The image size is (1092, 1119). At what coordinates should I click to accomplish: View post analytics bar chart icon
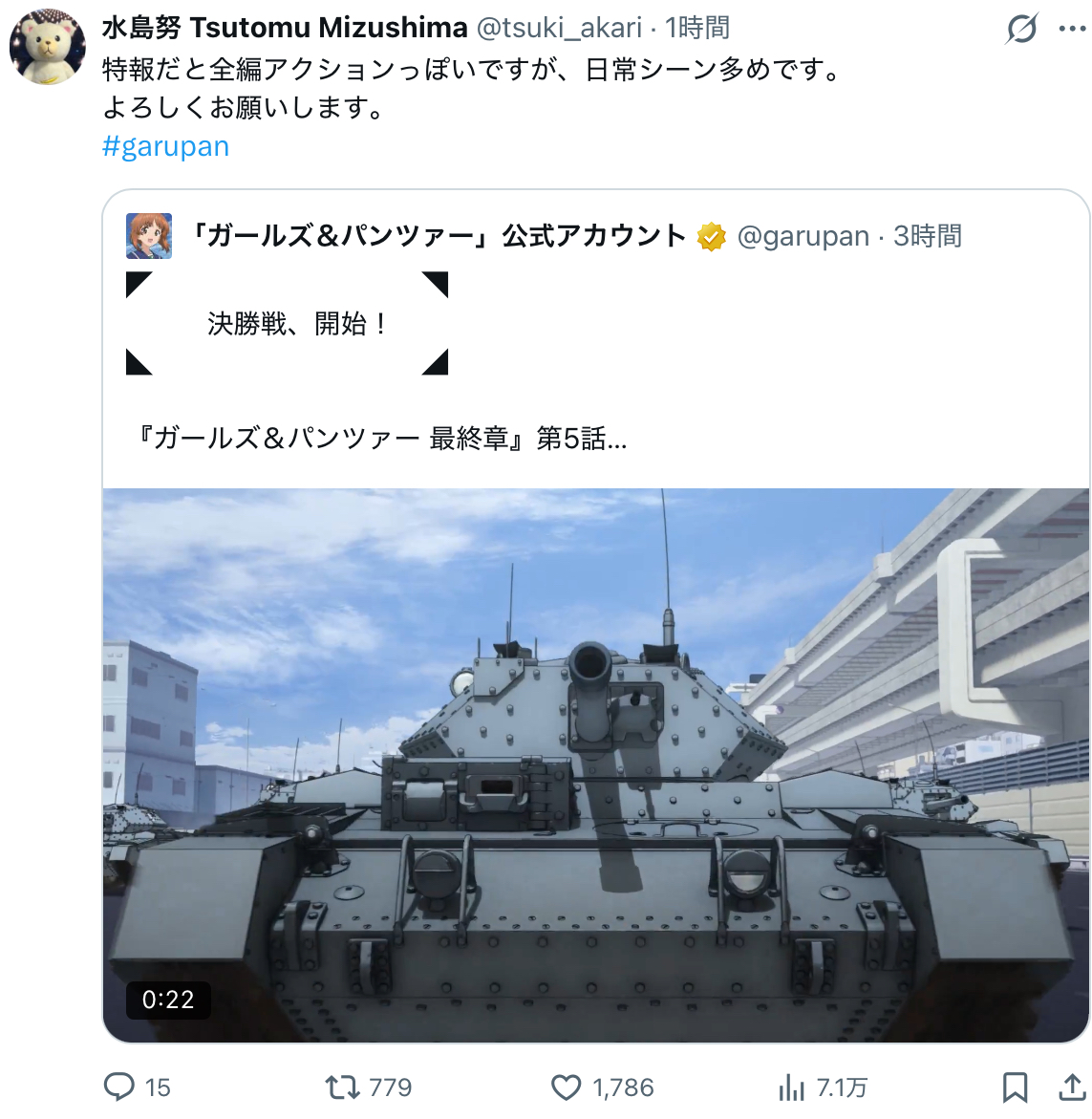[x=791, y=1087]
